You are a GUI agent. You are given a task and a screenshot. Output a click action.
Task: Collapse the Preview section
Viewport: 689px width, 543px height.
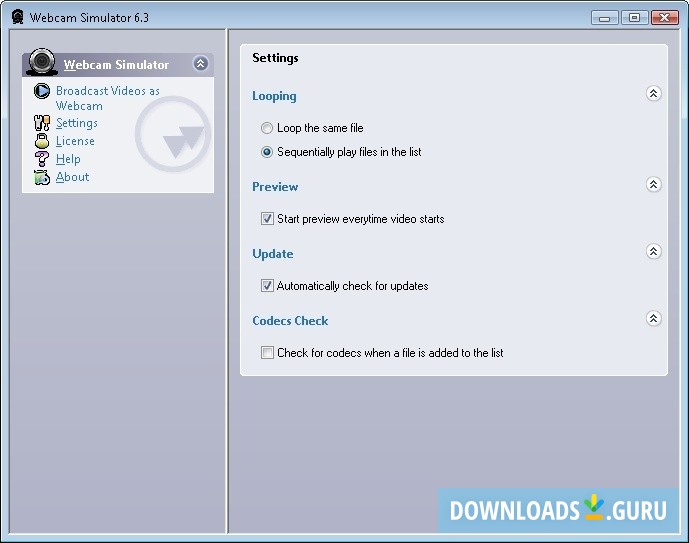click(x=653, y=185)
